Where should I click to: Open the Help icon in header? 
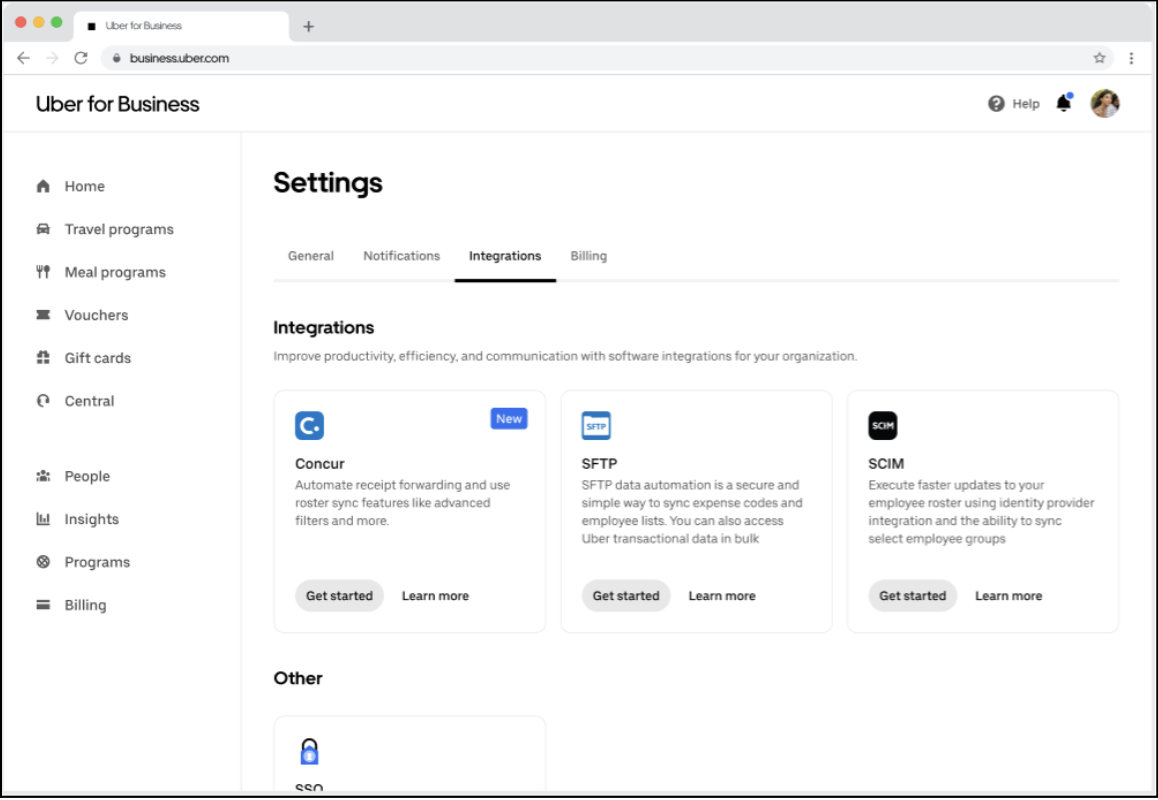click(x=996, y=104)
